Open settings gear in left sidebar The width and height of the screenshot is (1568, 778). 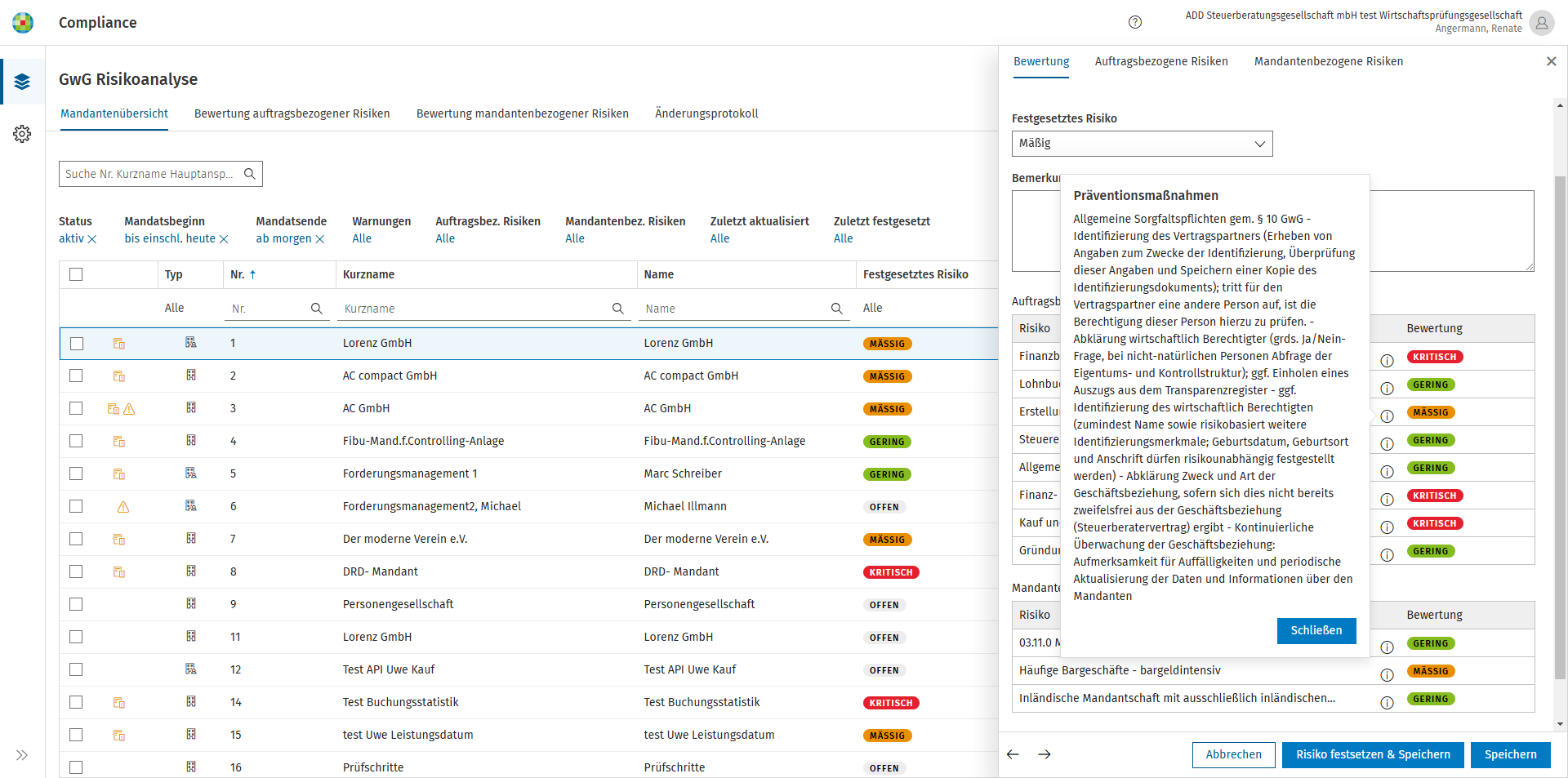click(22, 134)
